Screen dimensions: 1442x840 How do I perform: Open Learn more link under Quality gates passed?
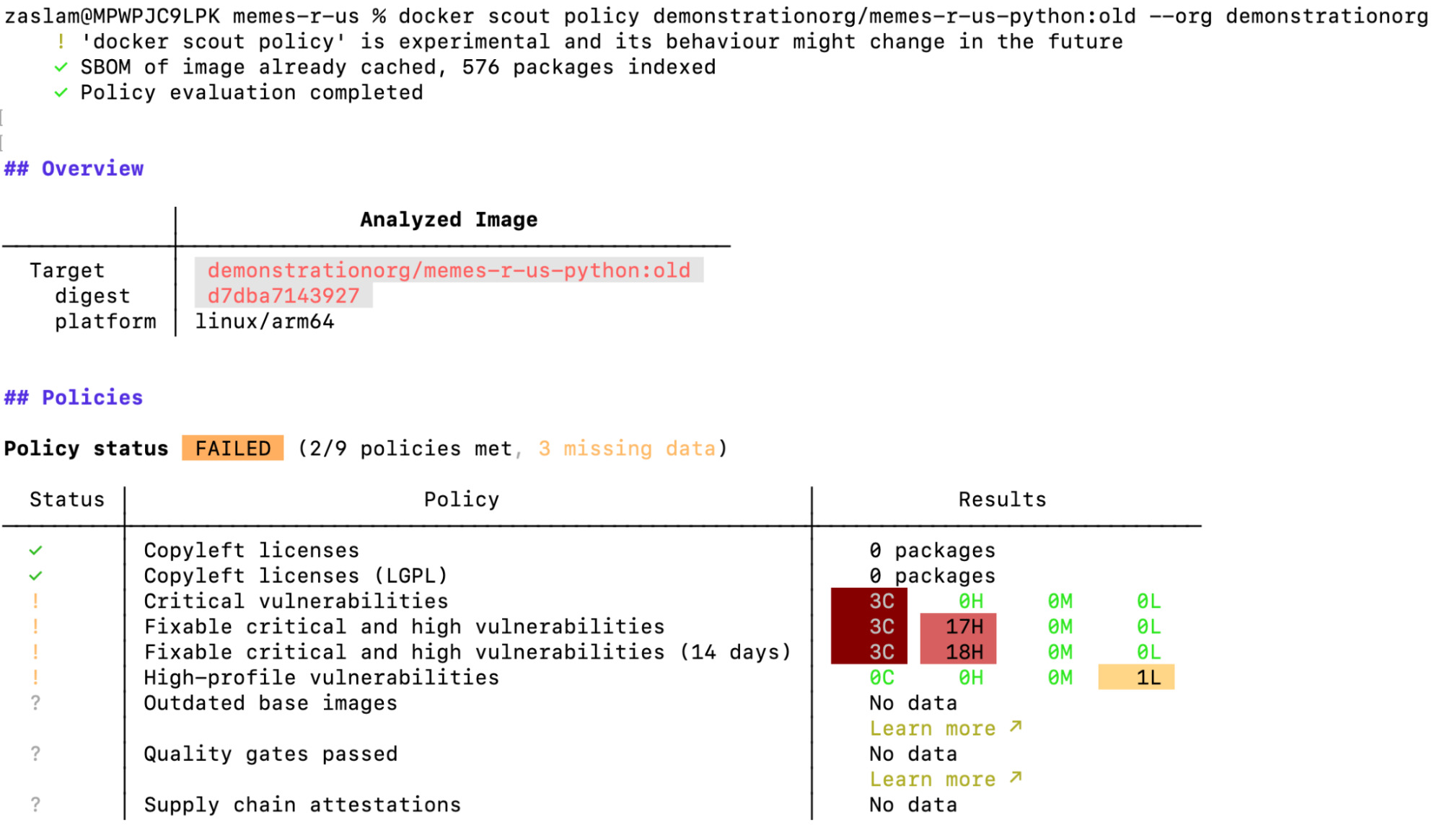932,779
